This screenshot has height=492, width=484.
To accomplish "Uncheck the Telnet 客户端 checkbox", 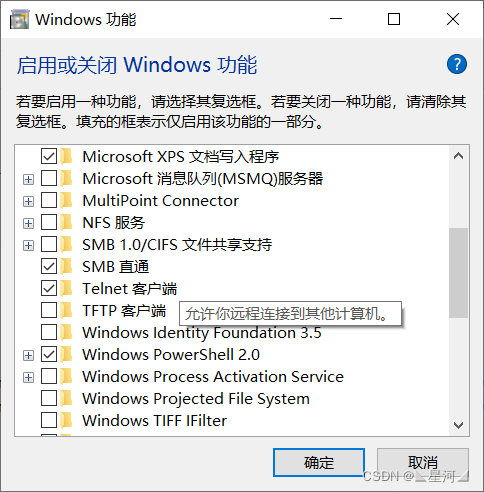I will coord(49,288).
